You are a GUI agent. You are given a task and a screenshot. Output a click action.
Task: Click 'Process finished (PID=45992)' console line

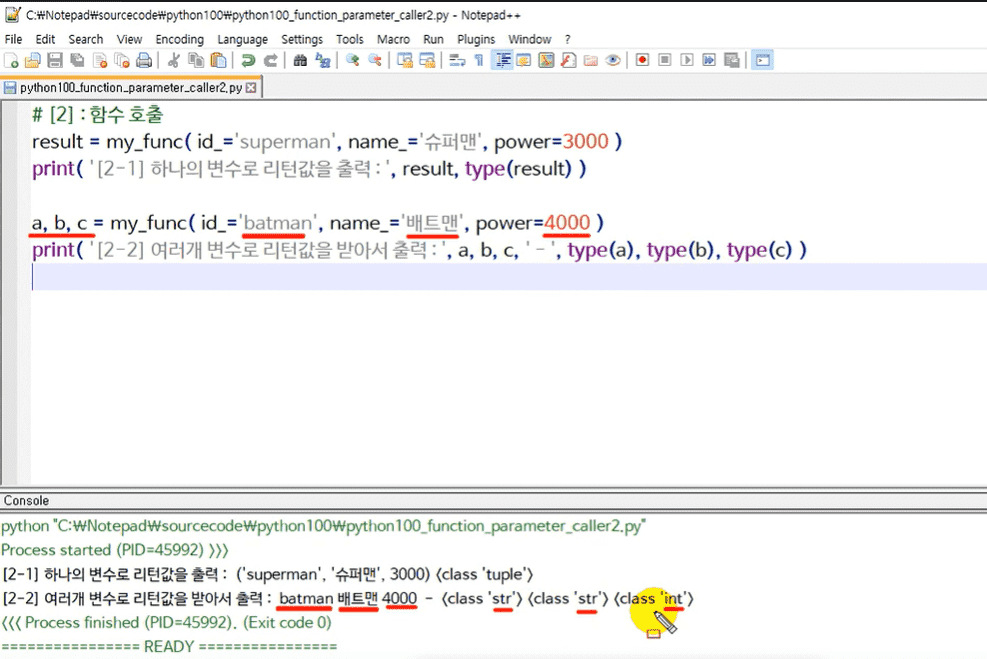(x=166, y=622)
